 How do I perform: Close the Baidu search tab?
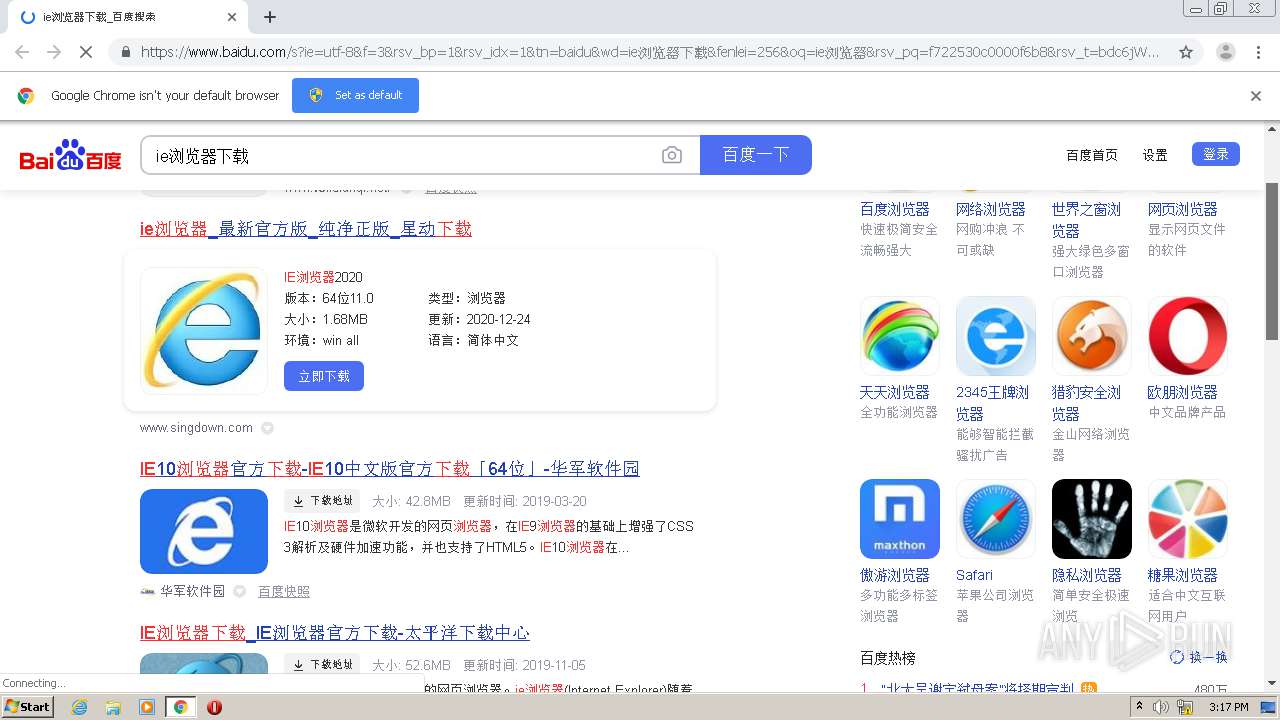pos(232,17)
